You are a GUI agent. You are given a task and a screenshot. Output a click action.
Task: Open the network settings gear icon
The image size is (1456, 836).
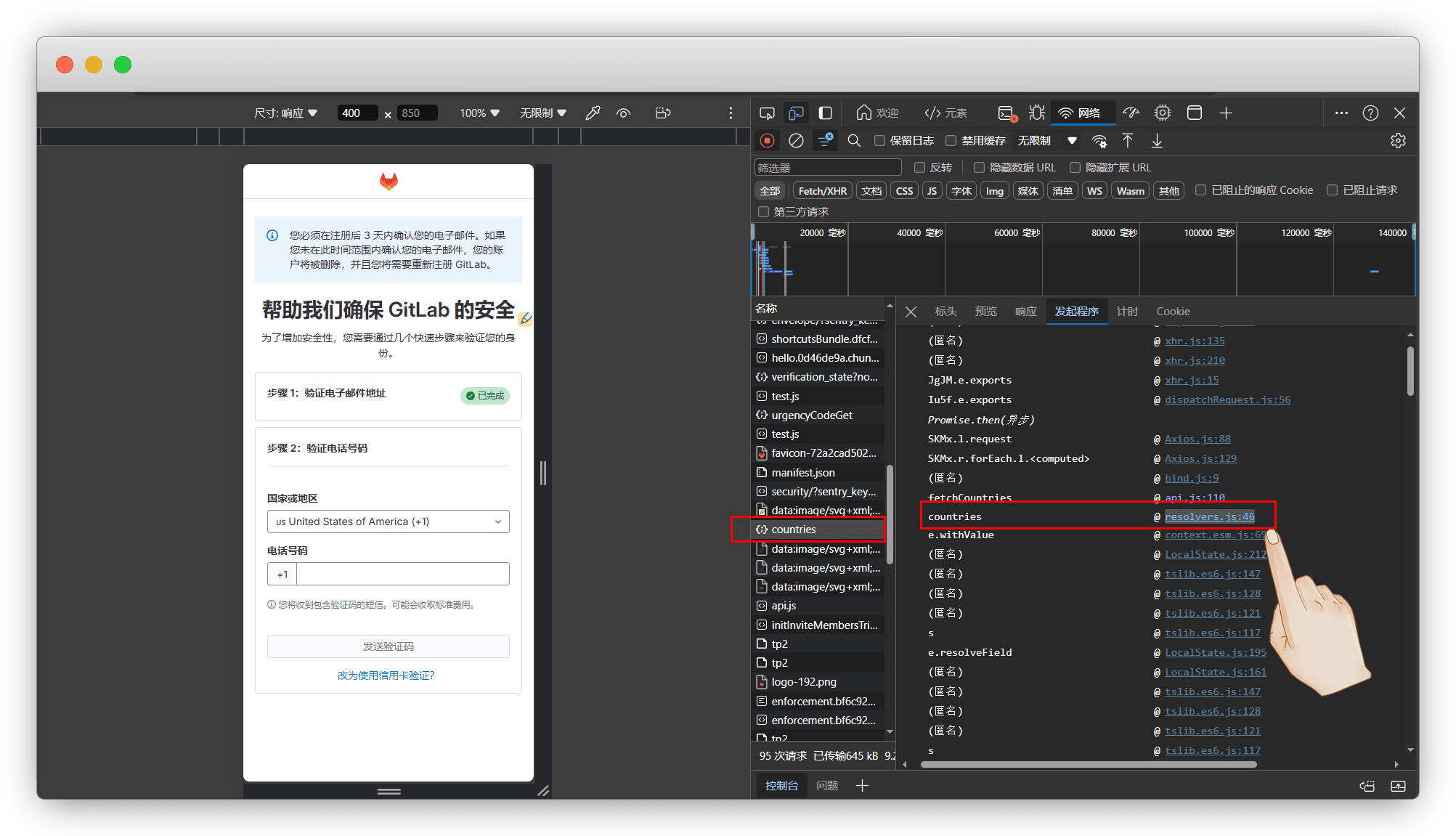tap(1398, 141)
